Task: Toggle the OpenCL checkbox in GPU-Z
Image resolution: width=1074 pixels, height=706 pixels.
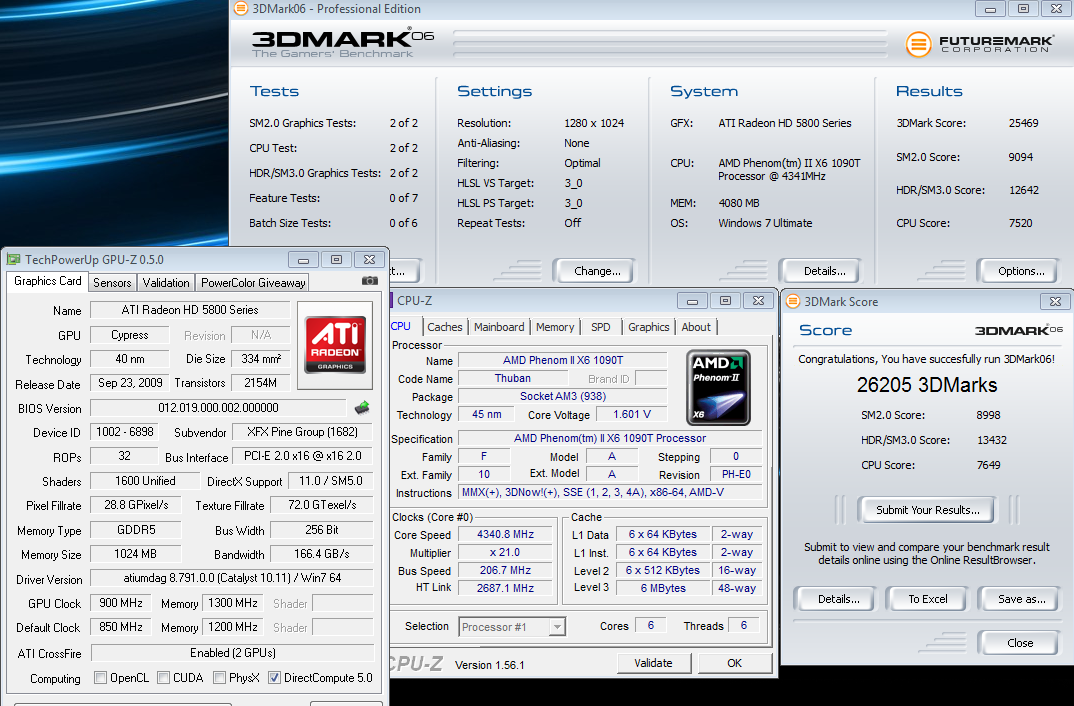Action: click(x=101, y=678)
